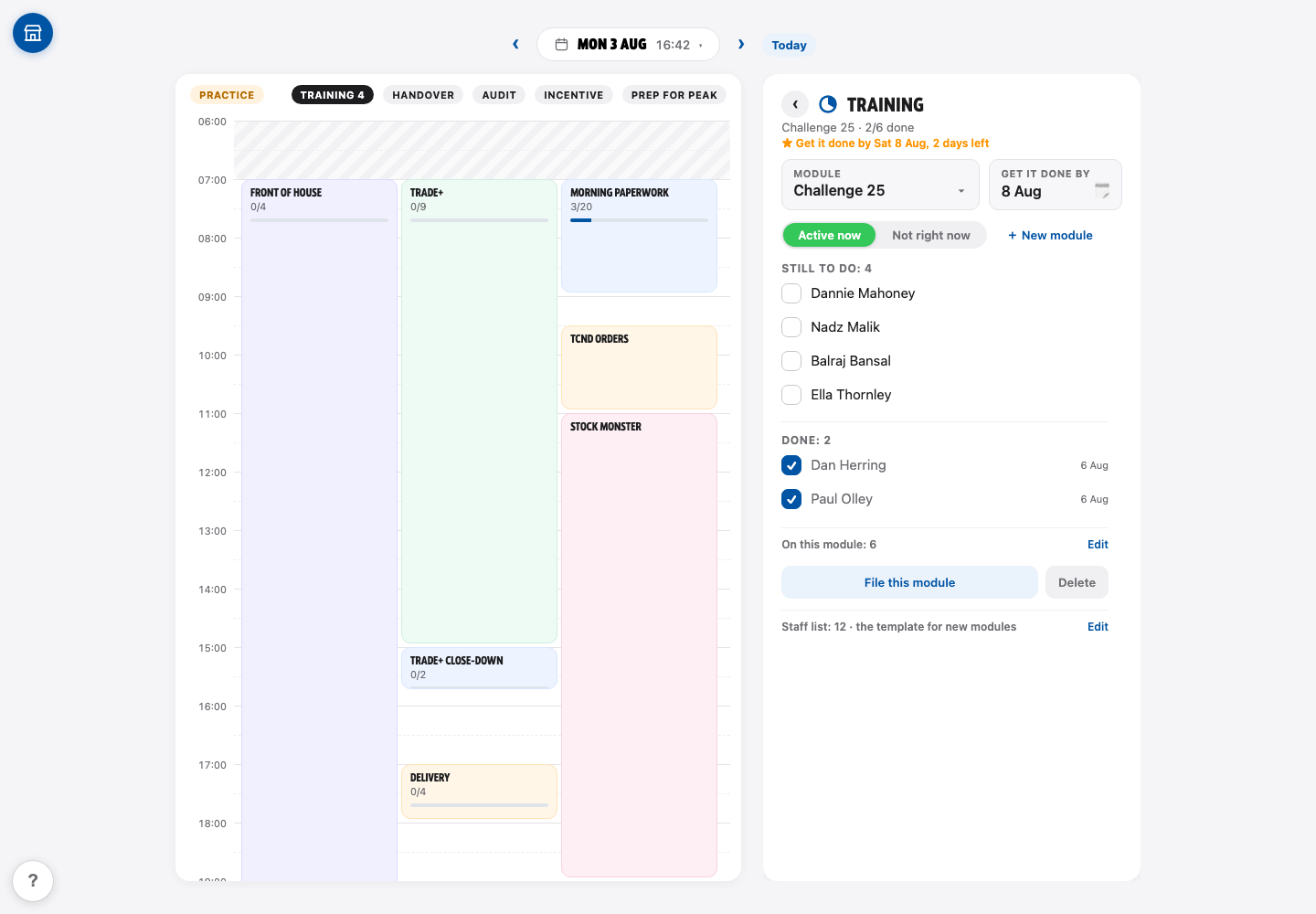Click the 6 Aug date beside Paul Olley
The width and height of the screenshot is (1316, 914).
pyautogui.click(x=1094, y=499)
